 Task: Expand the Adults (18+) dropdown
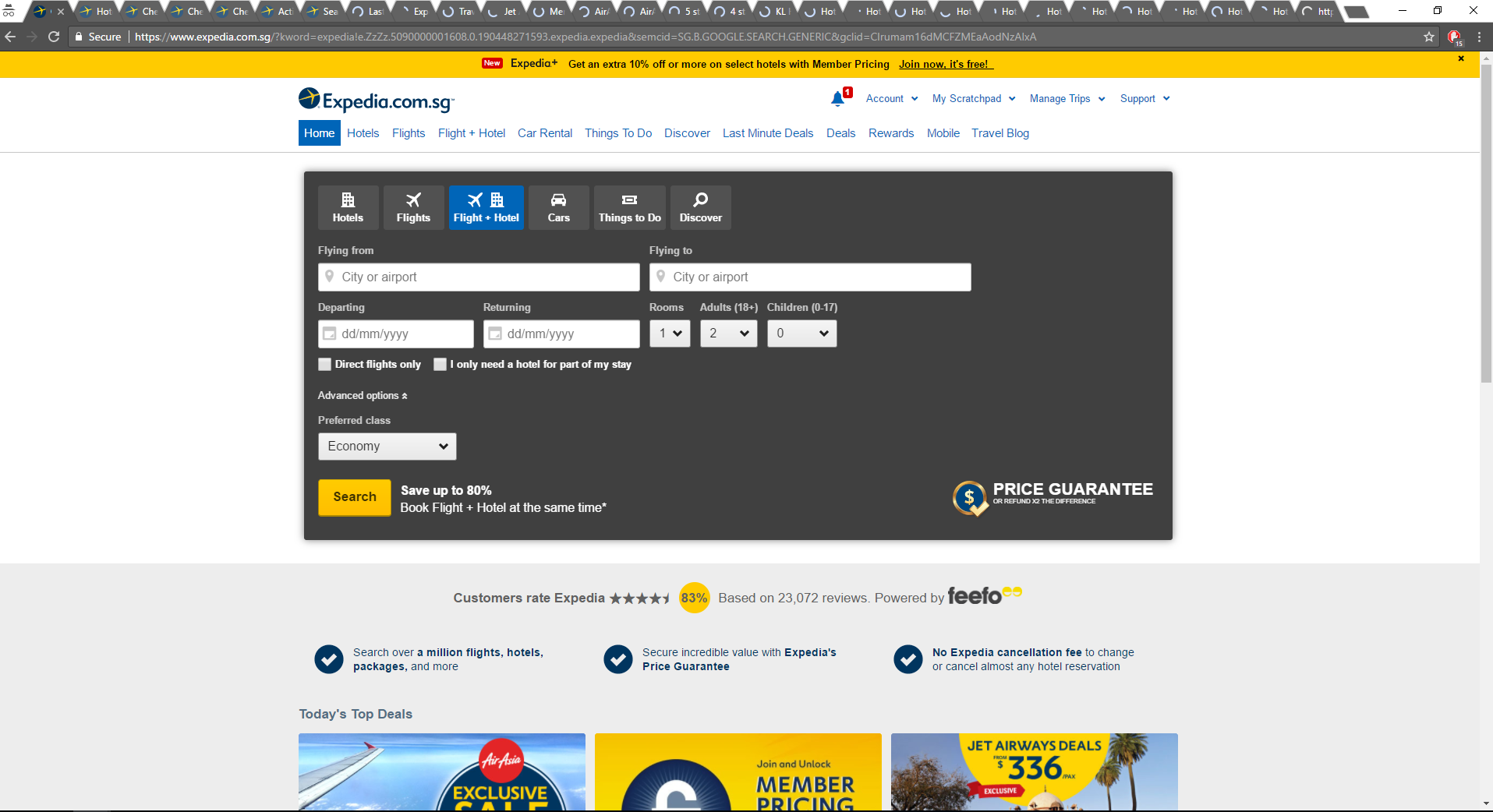[x=728, y=334]
